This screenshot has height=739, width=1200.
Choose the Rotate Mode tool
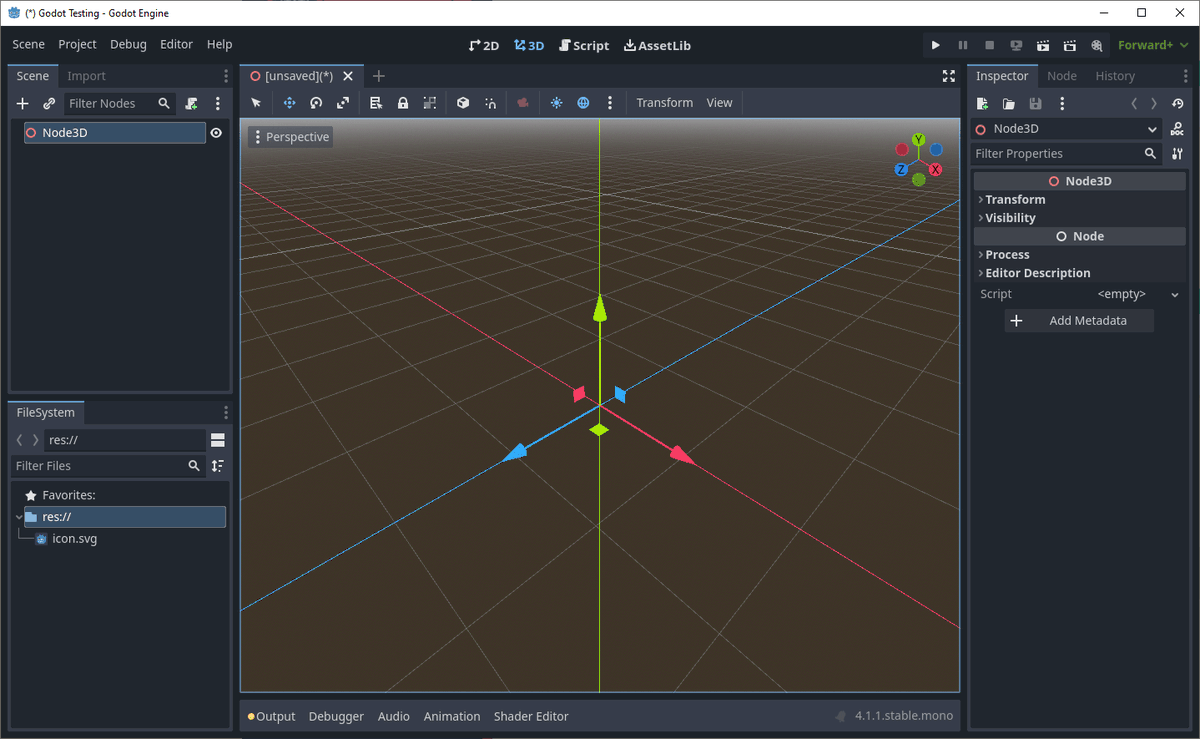pyautogui.click(x=316, y=103)
